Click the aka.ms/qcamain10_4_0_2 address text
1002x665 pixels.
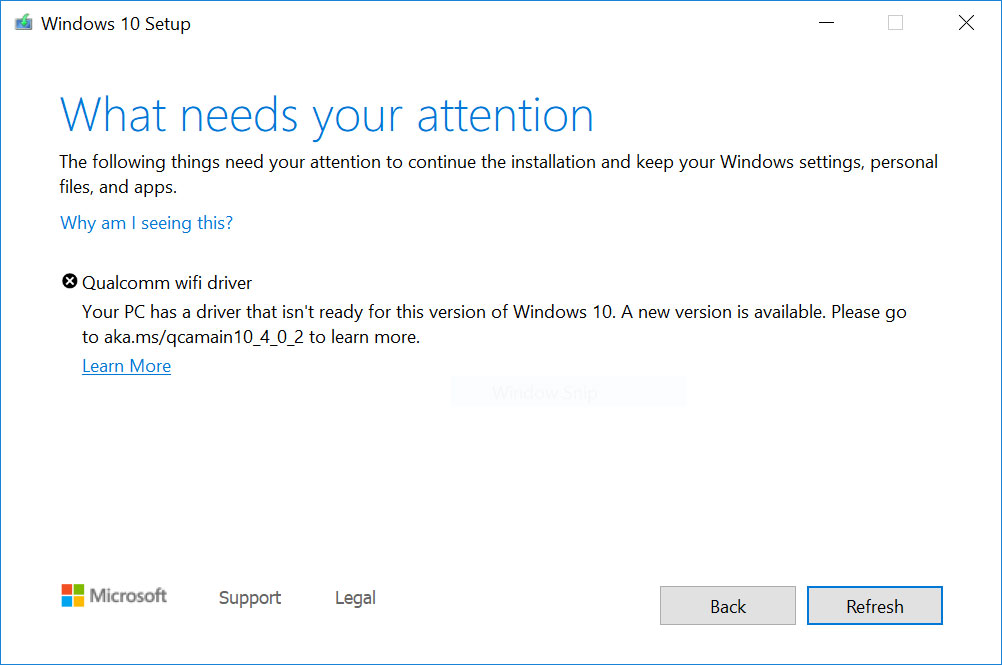click(x=204, y=337)
